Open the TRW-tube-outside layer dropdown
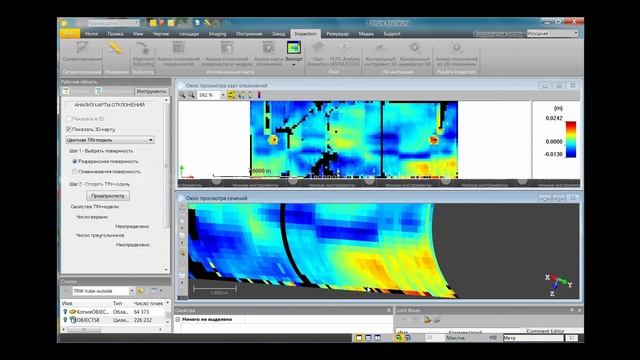This screenshot has height=360, width=640. [131, 291]
